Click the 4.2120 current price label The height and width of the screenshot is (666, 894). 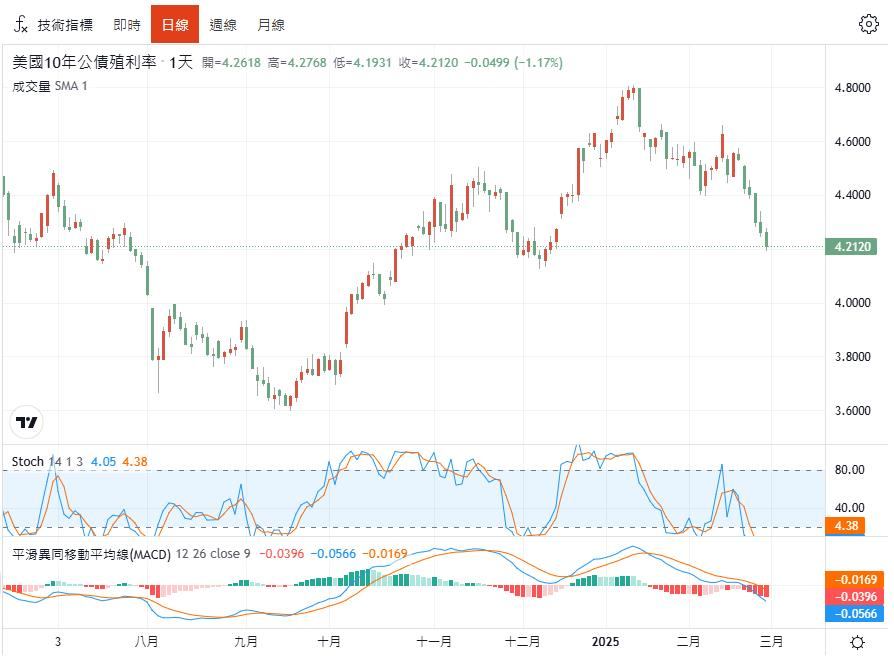851,247
